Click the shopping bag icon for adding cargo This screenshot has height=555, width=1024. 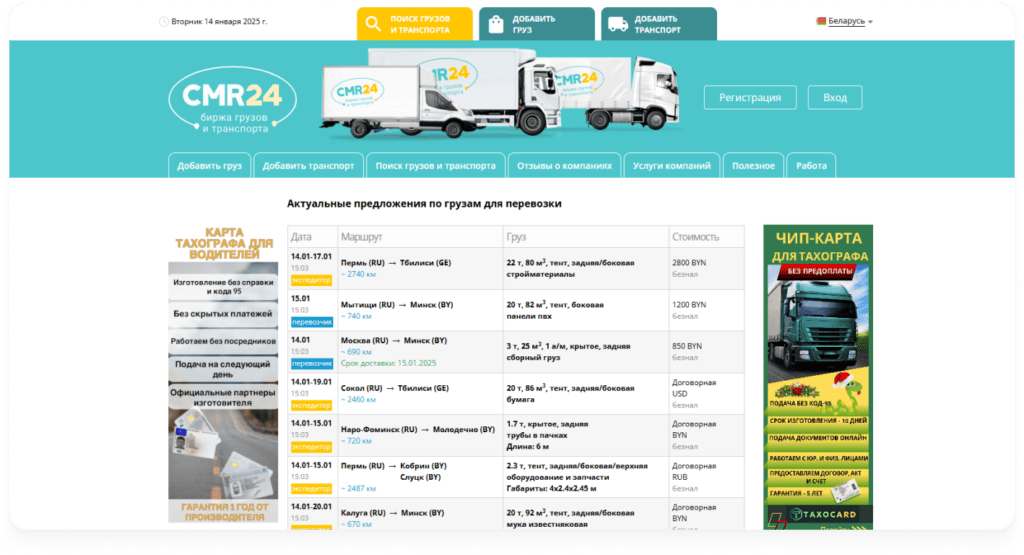[x=496, y=25]
